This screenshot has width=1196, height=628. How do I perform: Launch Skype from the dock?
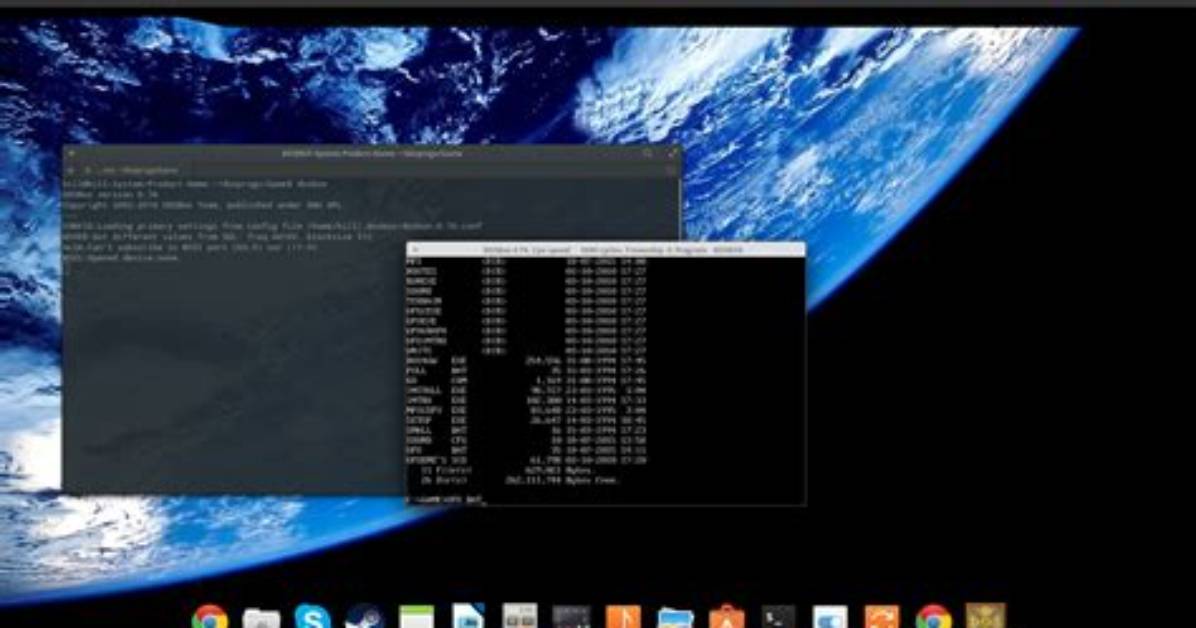click(313, 616)
